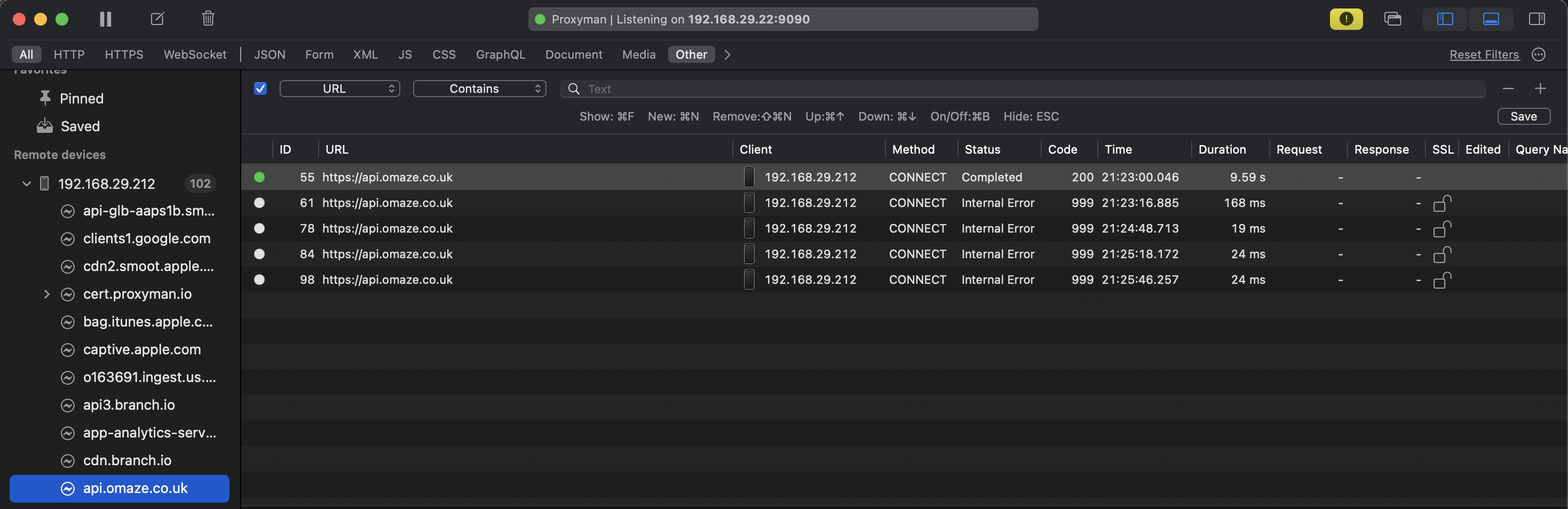Toggle the left sidebar panel

click(1444, 19)
